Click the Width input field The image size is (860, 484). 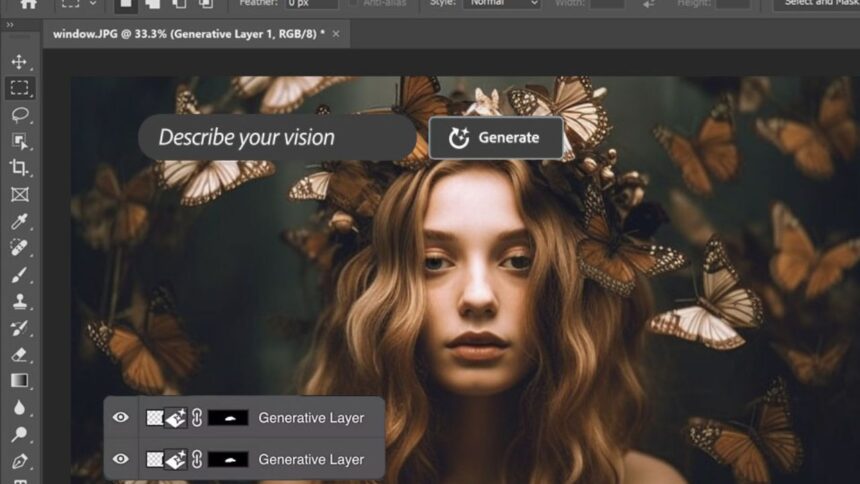[x=606, y=3]
